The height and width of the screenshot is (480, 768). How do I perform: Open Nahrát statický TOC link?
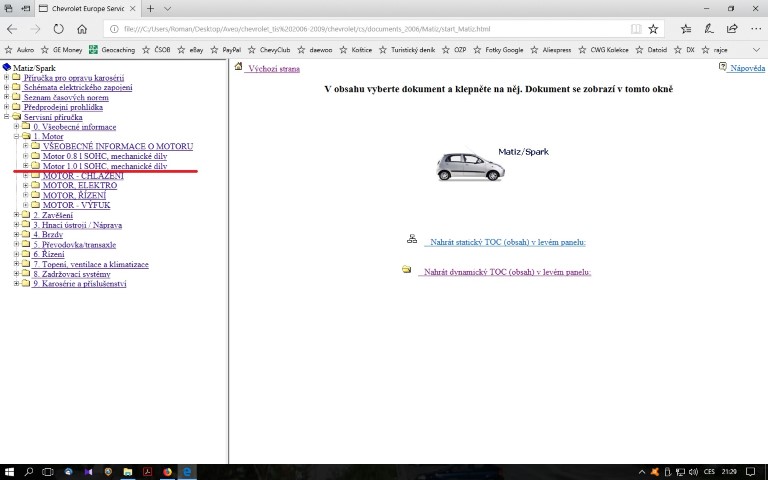(x=505, y=242)
